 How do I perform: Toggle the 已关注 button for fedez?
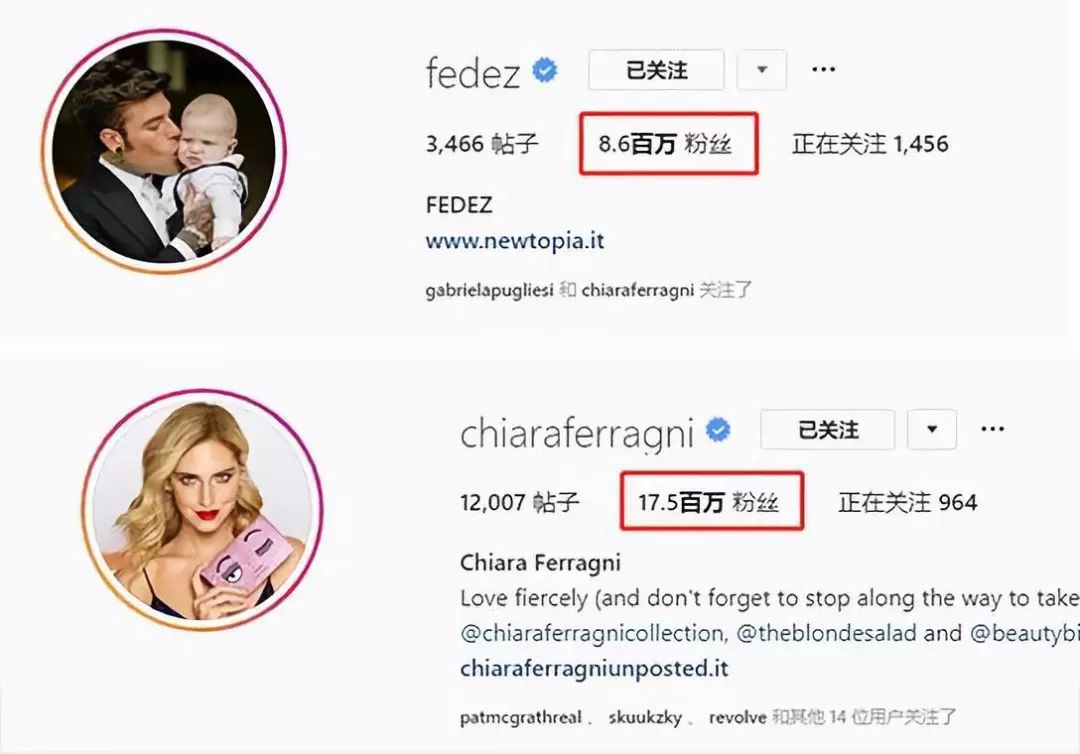(x=656, y=70)
